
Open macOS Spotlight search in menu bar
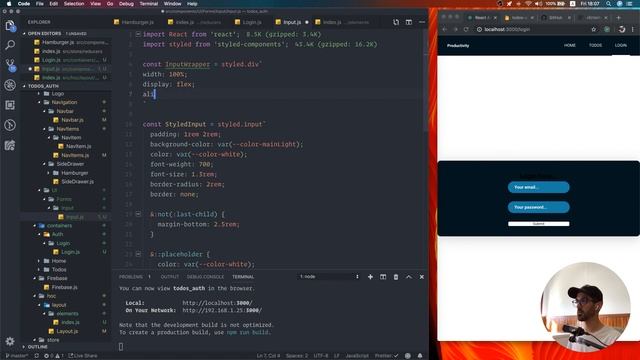(608, 4)
